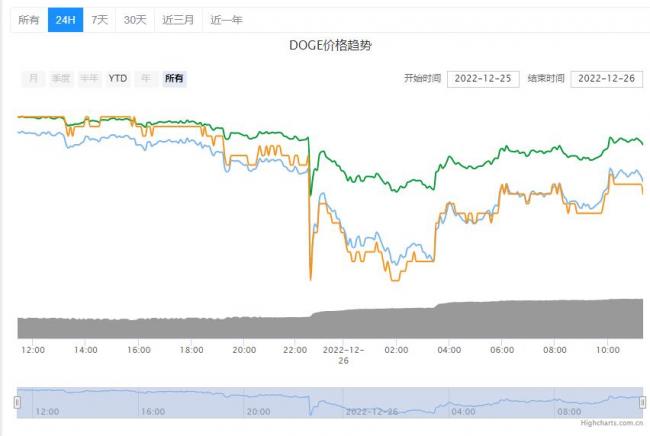Screen dimensions: 650x436
Task: Switch to the 近一年 tab
Action: pyautogui.click(x=226, y=19)
